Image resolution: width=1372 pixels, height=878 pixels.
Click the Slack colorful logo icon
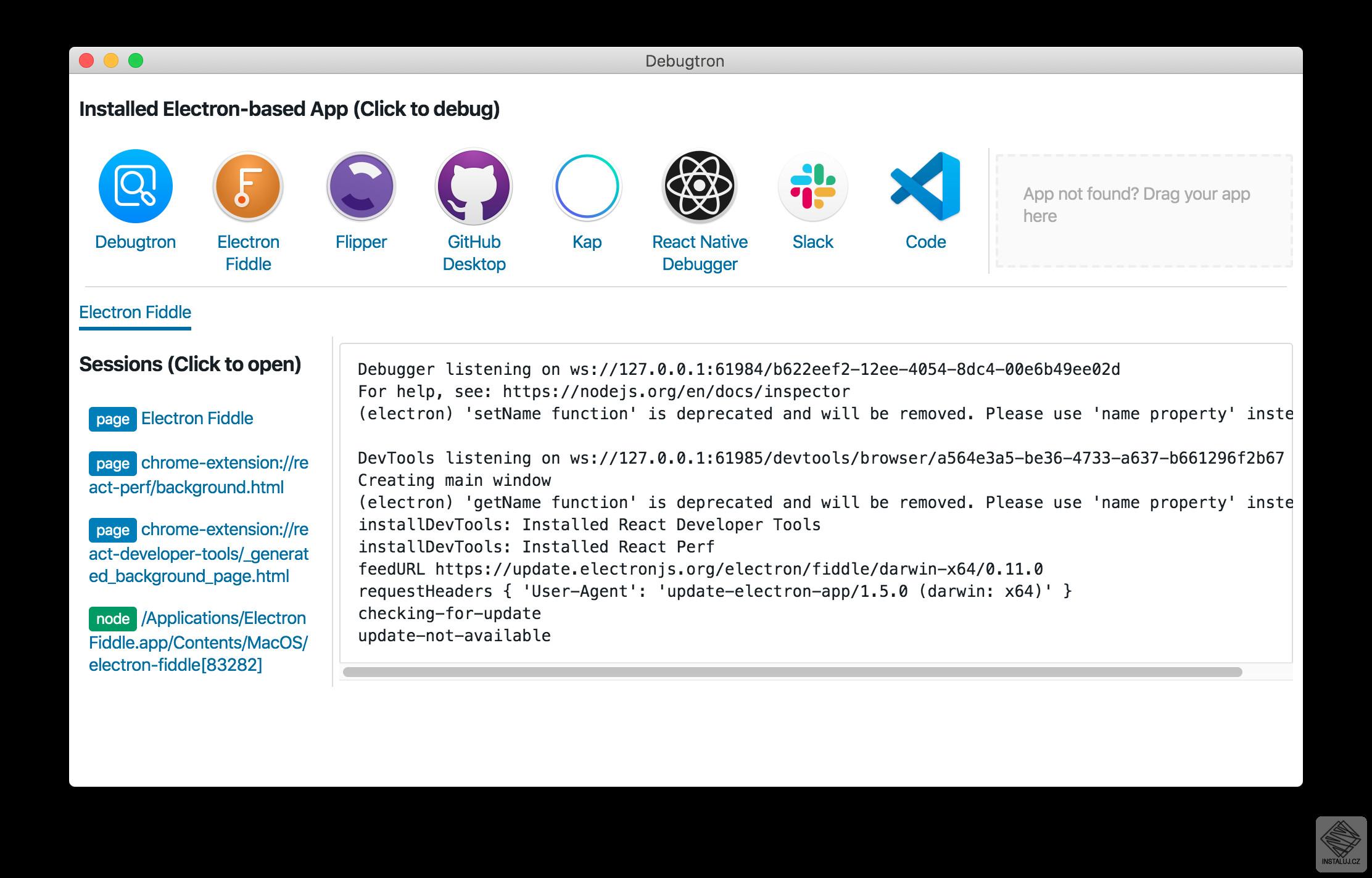[x=812, y=186]
